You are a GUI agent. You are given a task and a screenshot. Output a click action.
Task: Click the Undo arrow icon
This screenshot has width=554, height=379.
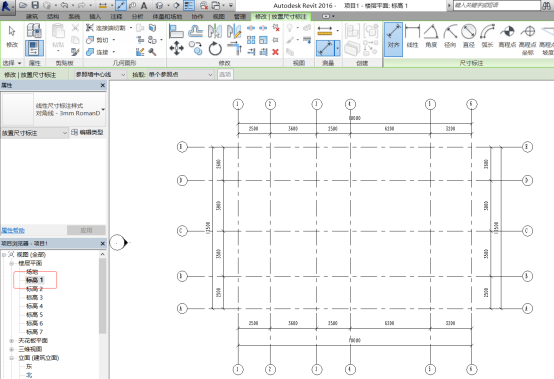click(x=65, y=5)
